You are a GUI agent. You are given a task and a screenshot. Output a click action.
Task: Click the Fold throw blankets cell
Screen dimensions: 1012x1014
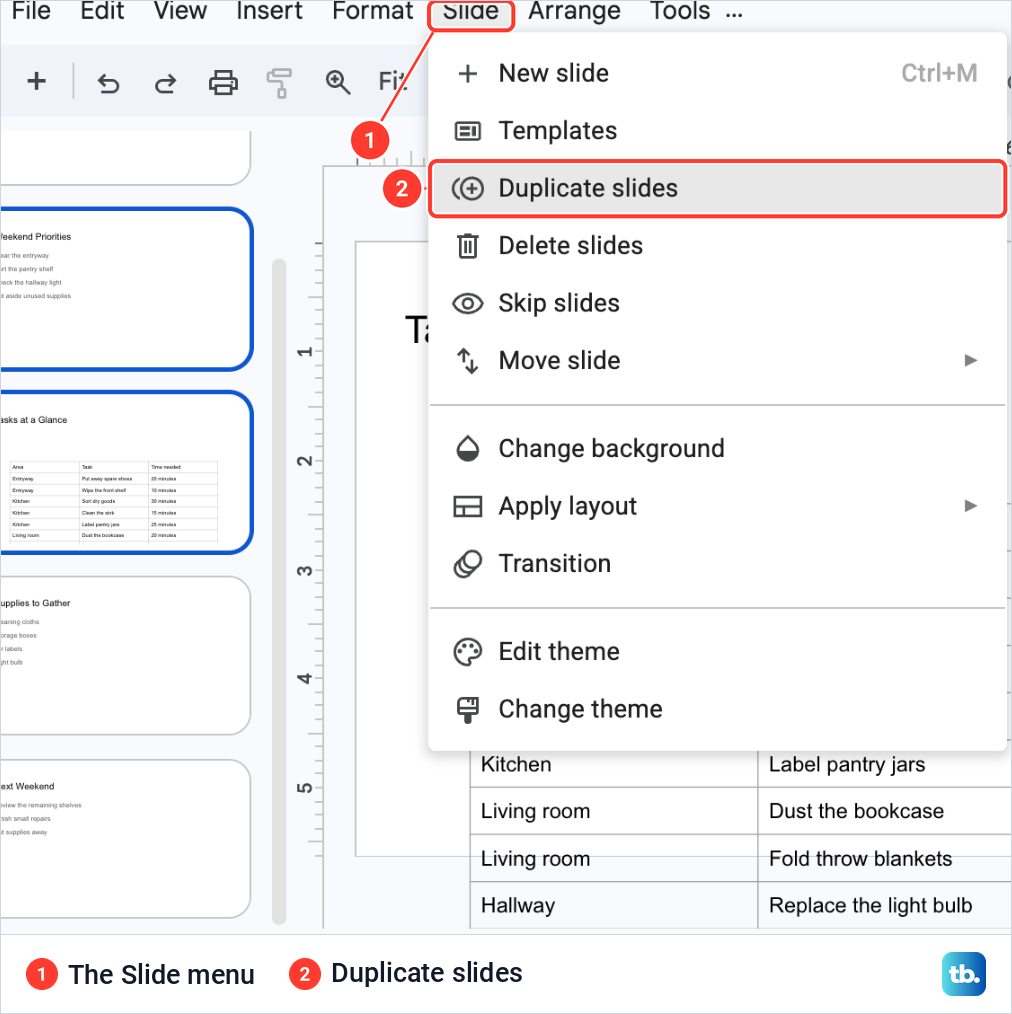tap(884, 858)
